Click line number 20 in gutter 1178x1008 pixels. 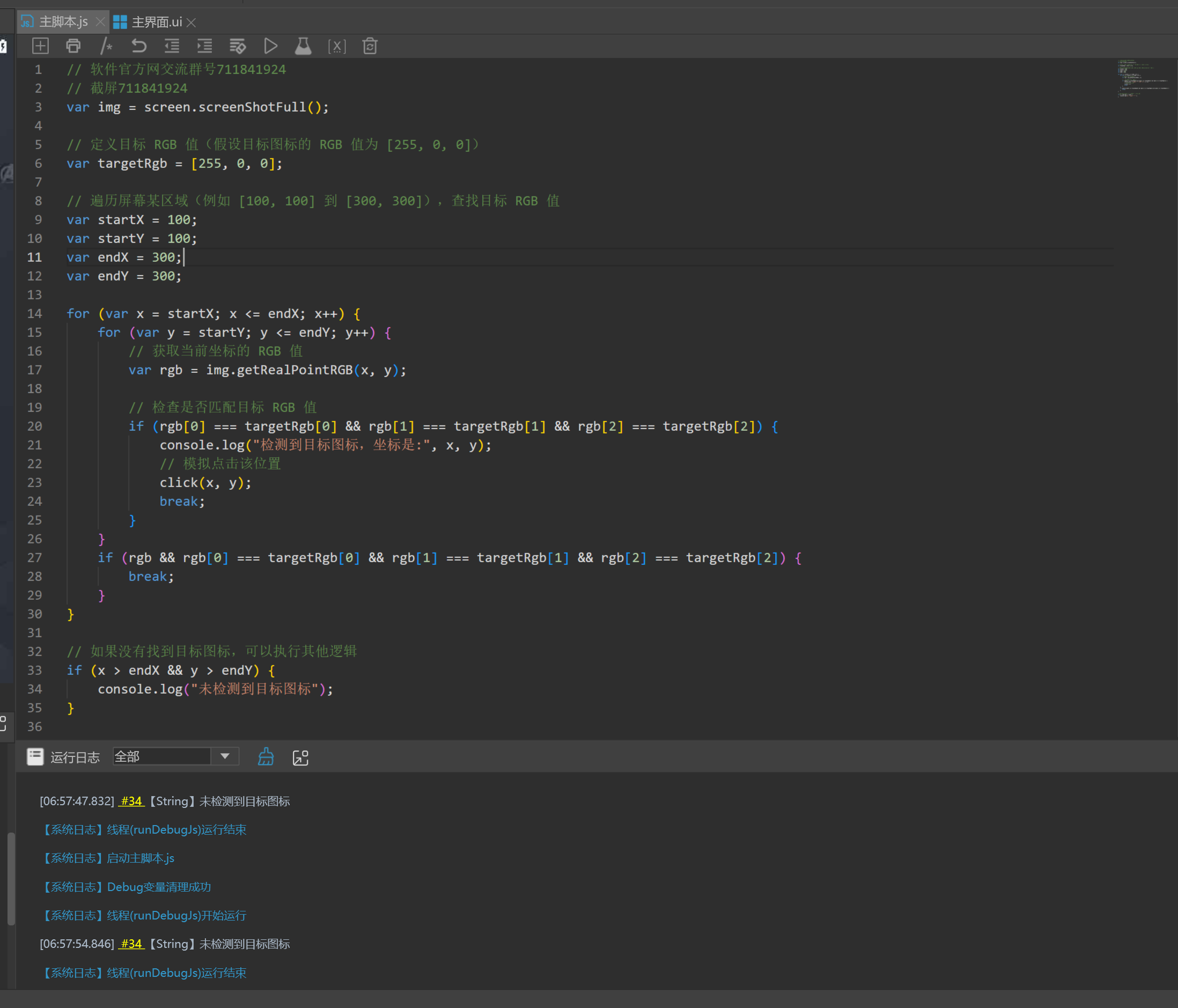click(x=35, y=426)
